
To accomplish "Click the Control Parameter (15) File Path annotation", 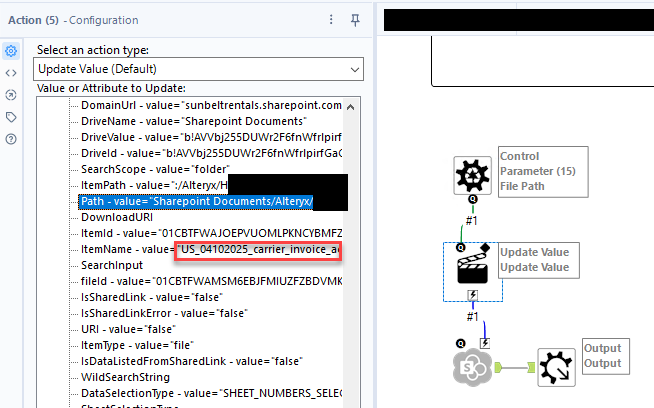I will click(543, 171).
